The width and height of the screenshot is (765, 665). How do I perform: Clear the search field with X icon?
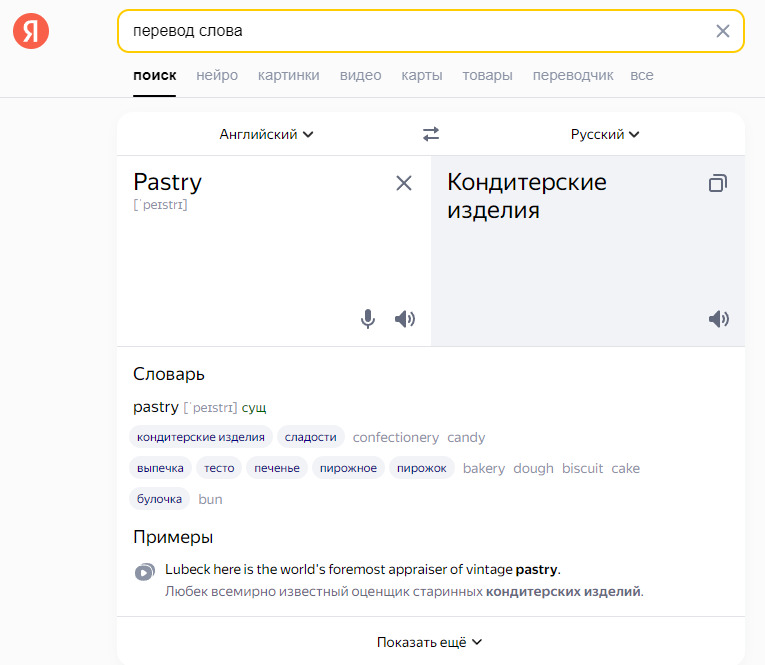[x=723, y=31]
